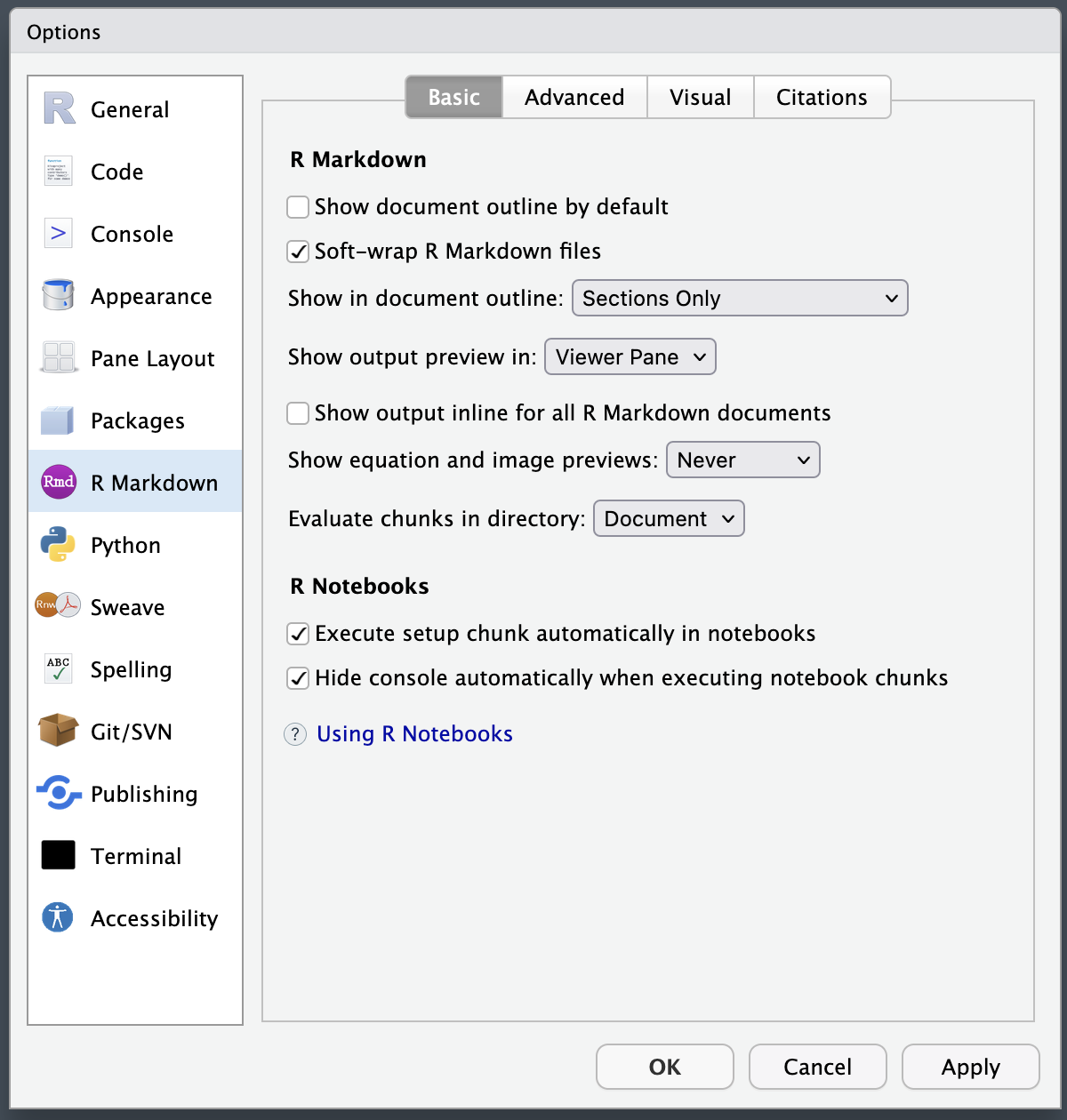
Task: Select the Sweave category label
Action: (128, 607)
